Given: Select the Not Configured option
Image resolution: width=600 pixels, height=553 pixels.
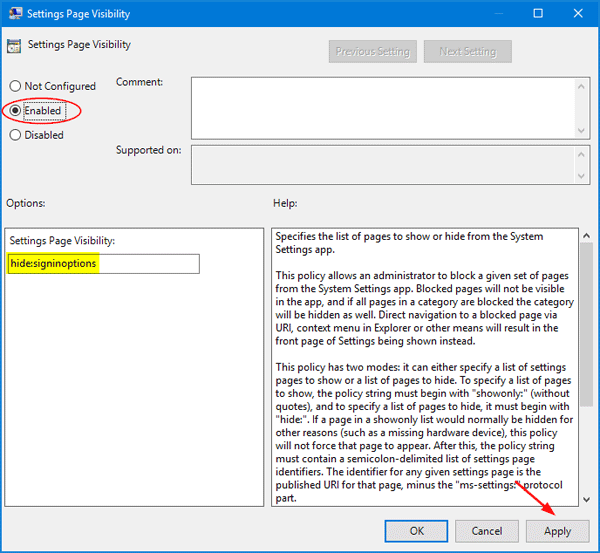Looking at the screenshot, I should click(15, 87).
